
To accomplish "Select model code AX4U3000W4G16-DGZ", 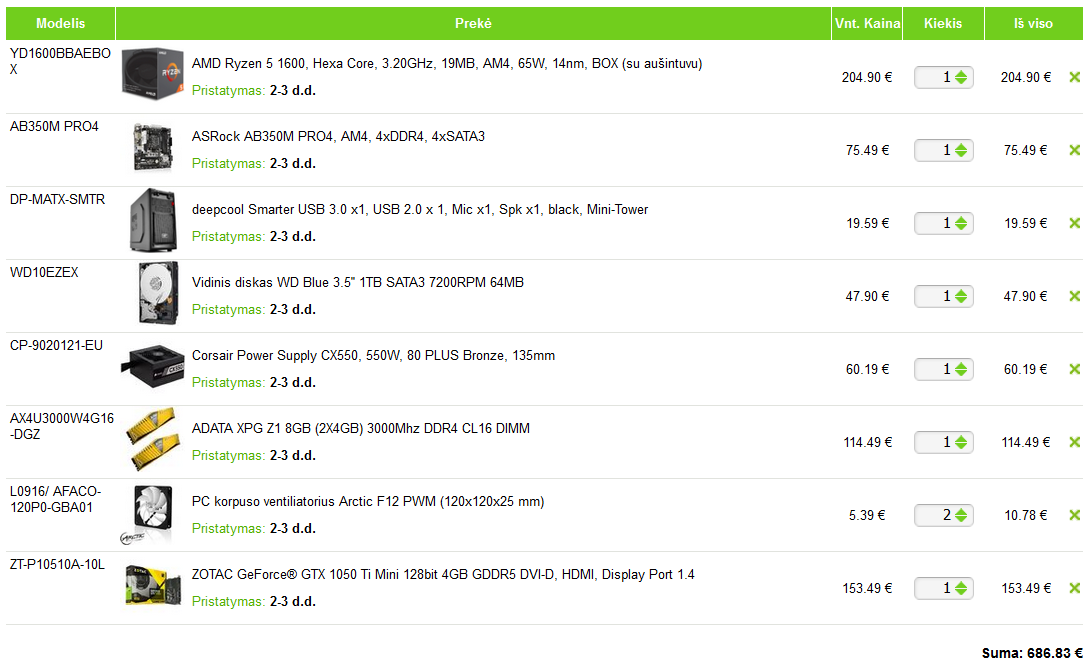I will click(x=62, y=426).
